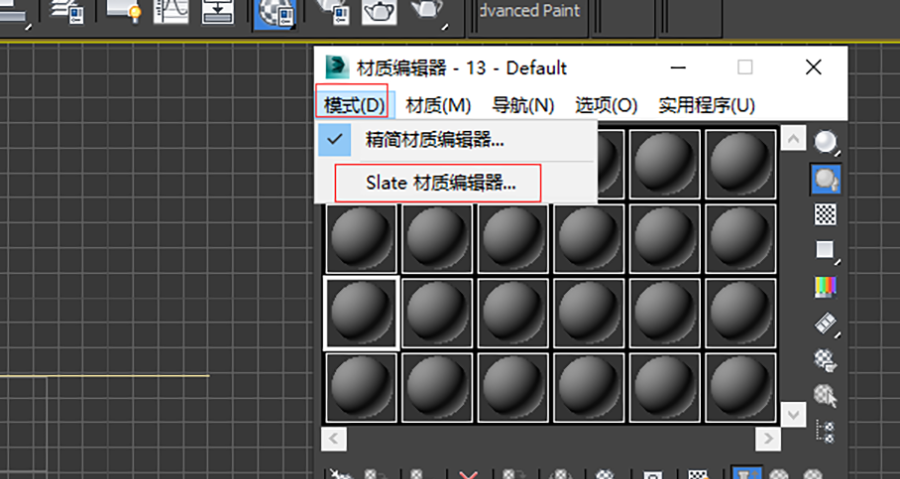Screen dimensions: 900x479
Task: Maximize the 材质编辑器 window
Action: pyautogui.click(x=745, y=68)
